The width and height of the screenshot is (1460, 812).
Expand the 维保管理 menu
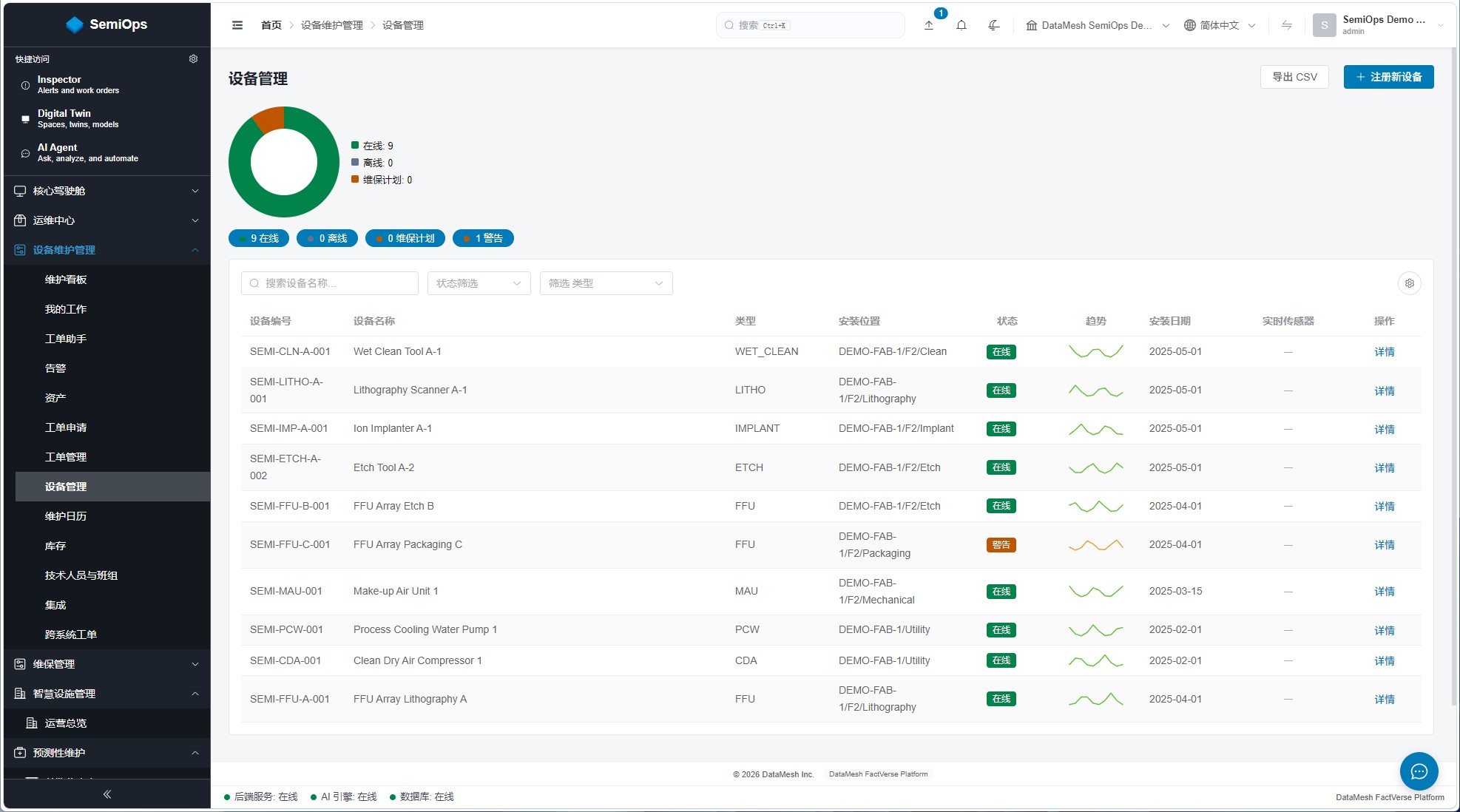(107, 664)
